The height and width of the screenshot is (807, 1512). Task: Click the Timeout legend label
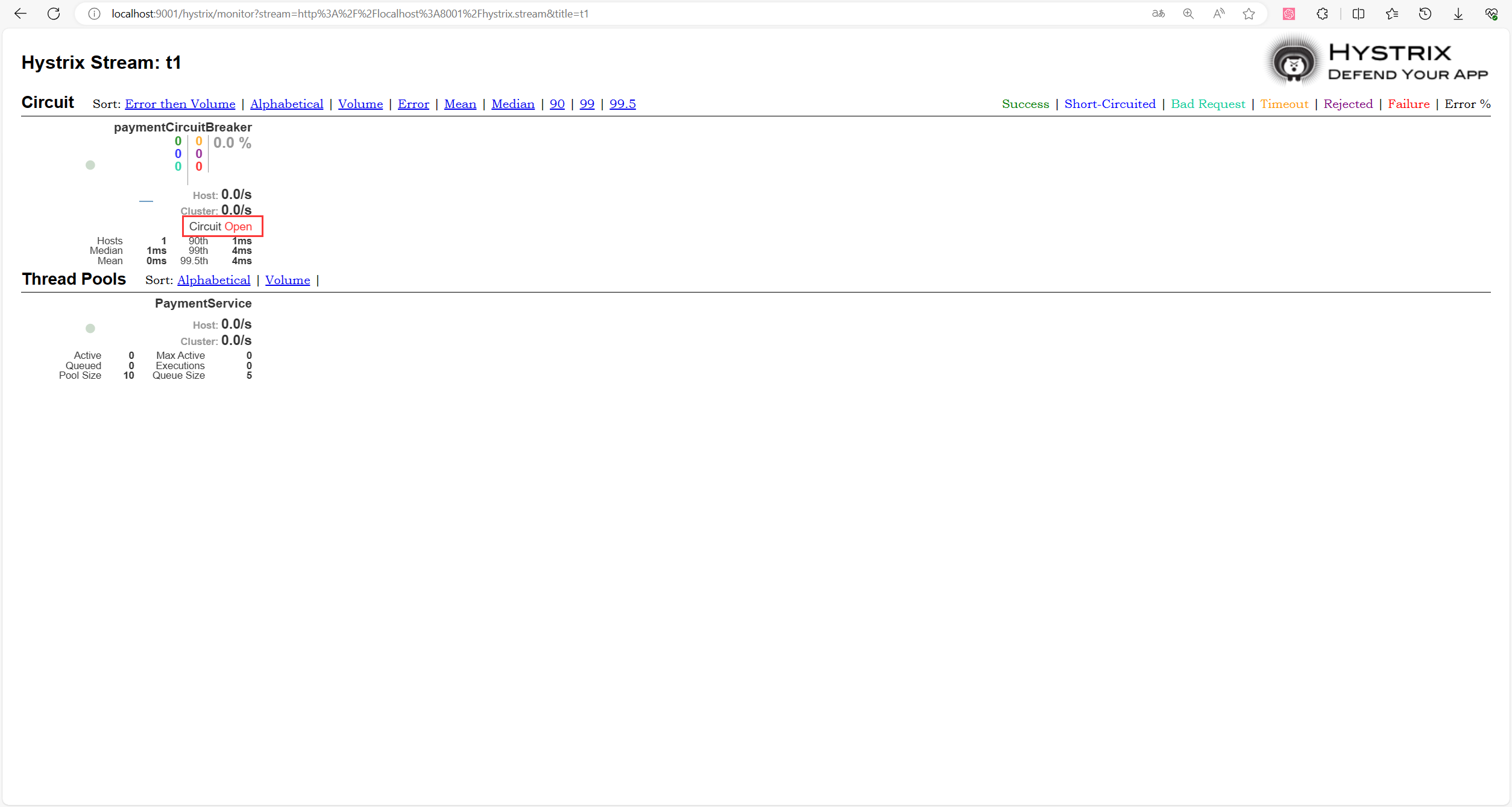click(1284, 104)
